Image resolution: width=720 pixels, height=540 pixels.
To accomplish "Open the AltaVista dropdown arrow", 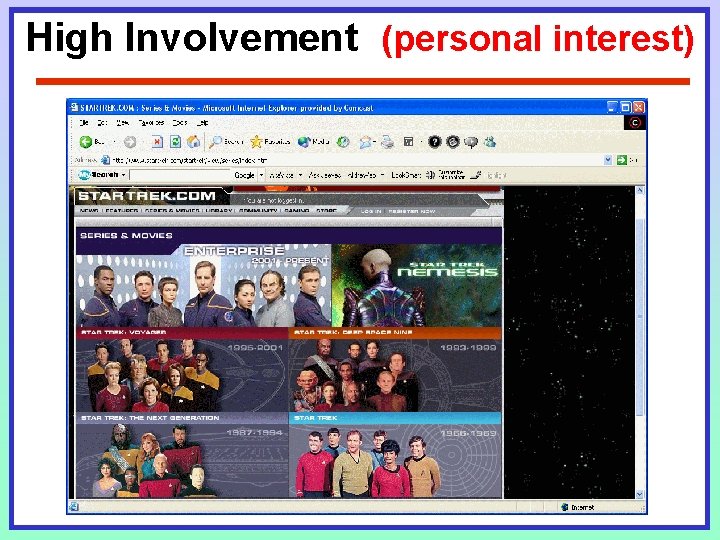I will click(x=300, y=175).
